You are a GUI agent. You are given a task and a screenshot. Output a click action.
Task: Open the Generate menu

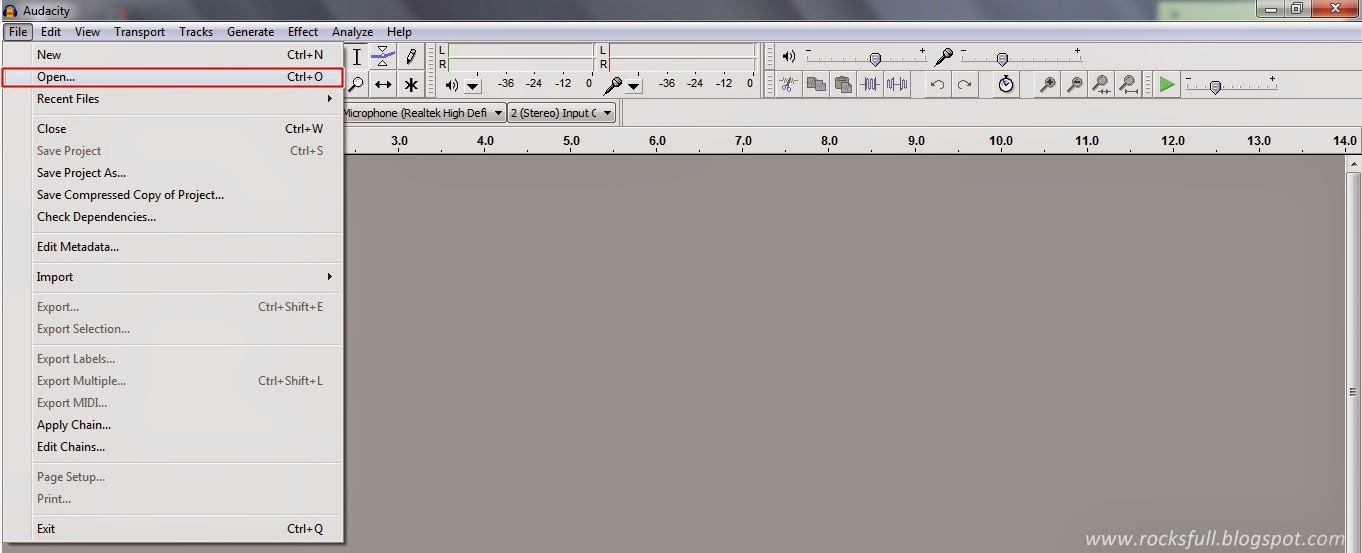coord(250,32)
